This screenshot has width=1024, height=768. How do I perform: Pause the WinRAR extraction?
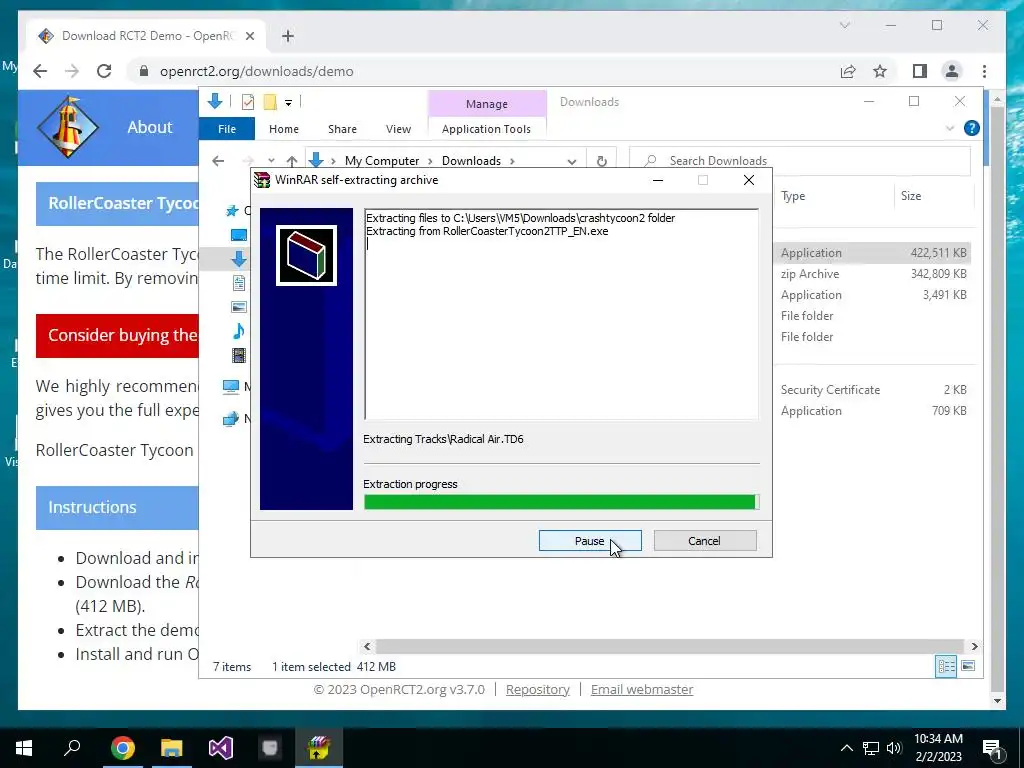pos(590,541)
